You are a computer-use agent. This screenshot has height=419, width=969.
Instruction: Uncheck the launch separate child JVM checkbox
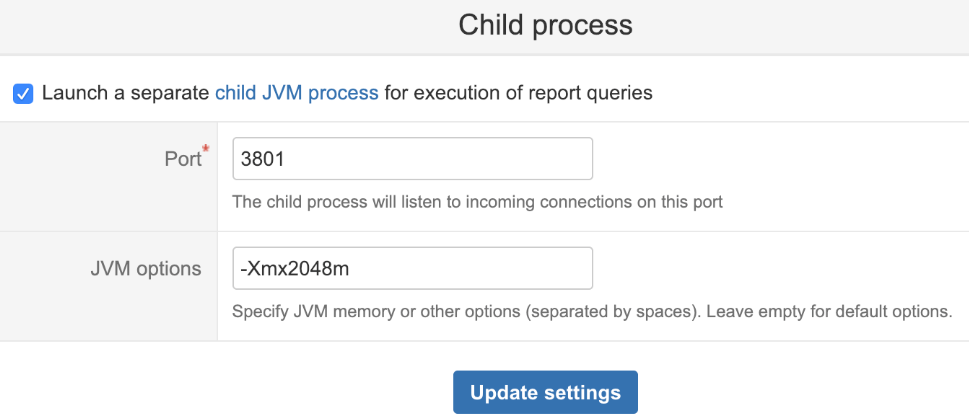(x=23, y=94)
